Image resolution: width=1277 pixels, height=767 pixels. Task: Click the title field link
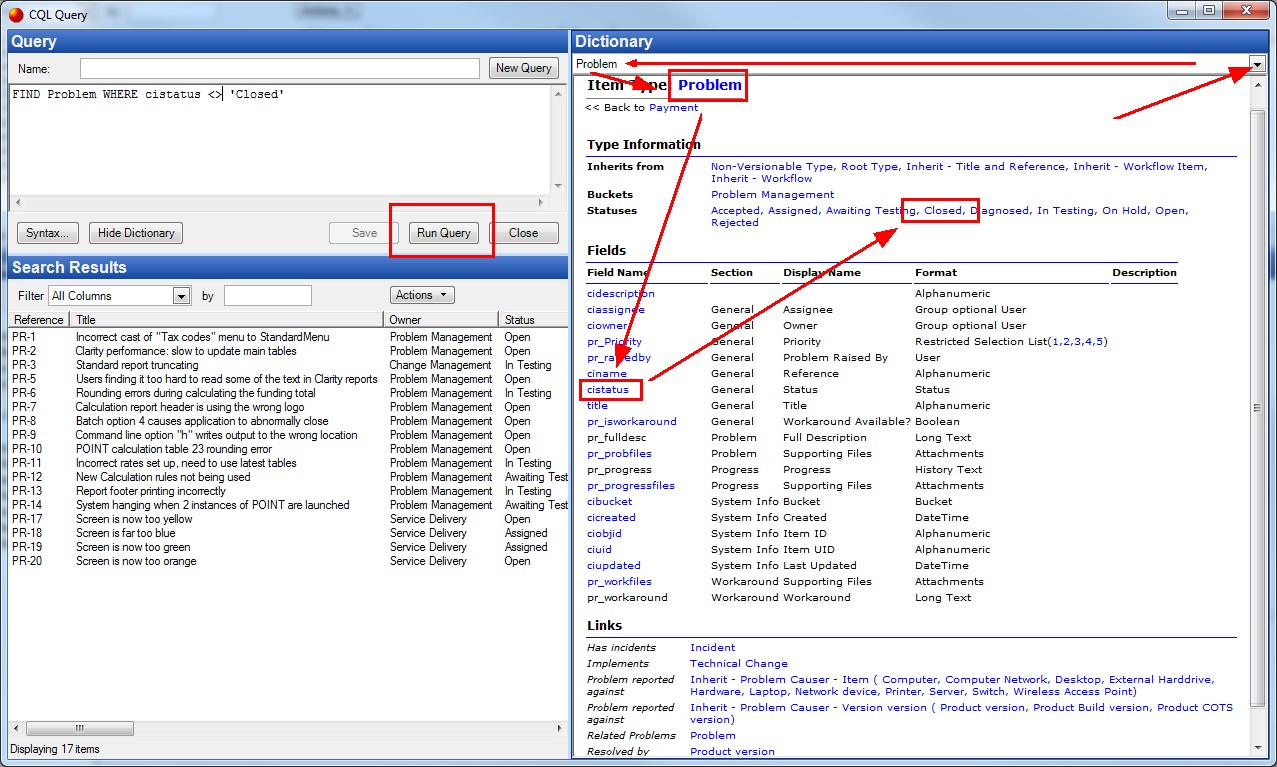coord(597,406)
